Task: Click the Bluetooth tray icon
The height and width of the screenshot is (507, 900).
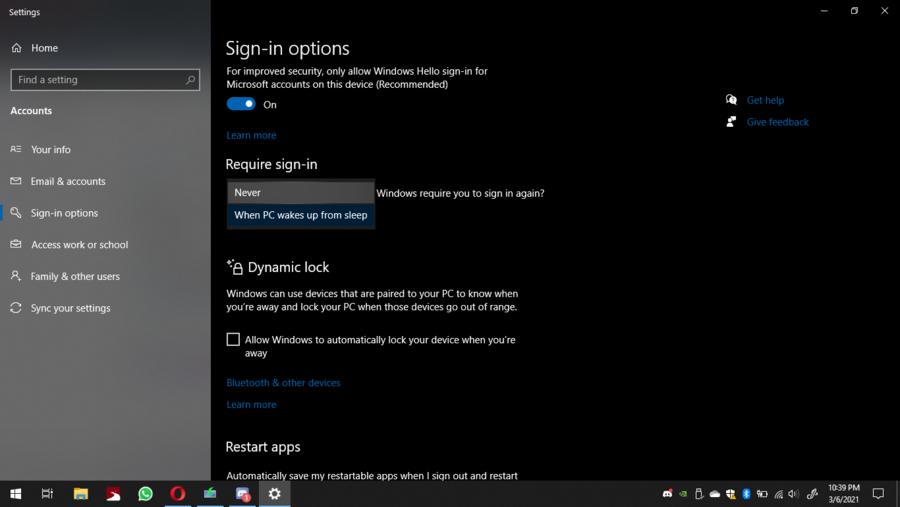Action: [746, 494]
